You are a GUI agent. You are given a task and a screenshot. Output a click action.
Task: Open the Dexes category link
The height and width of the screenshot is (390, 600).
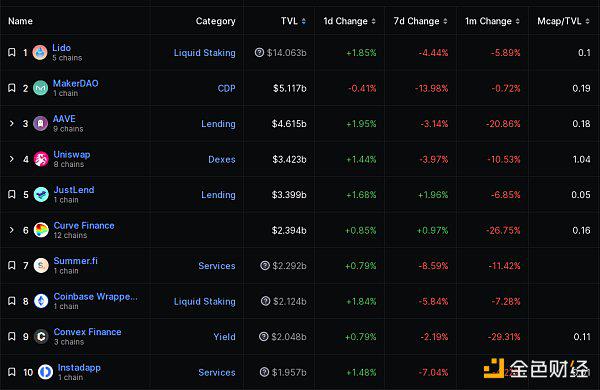tap(222, 159)
